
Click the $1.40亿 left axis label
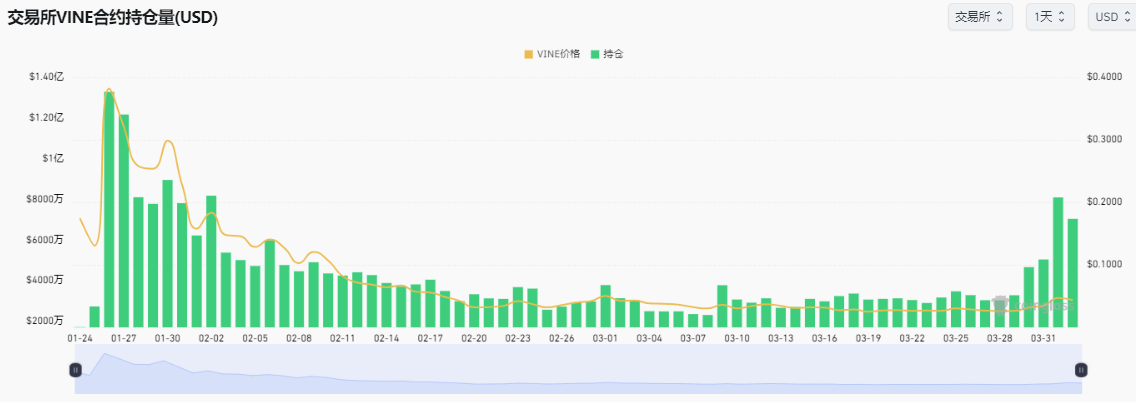pos(46,77)
